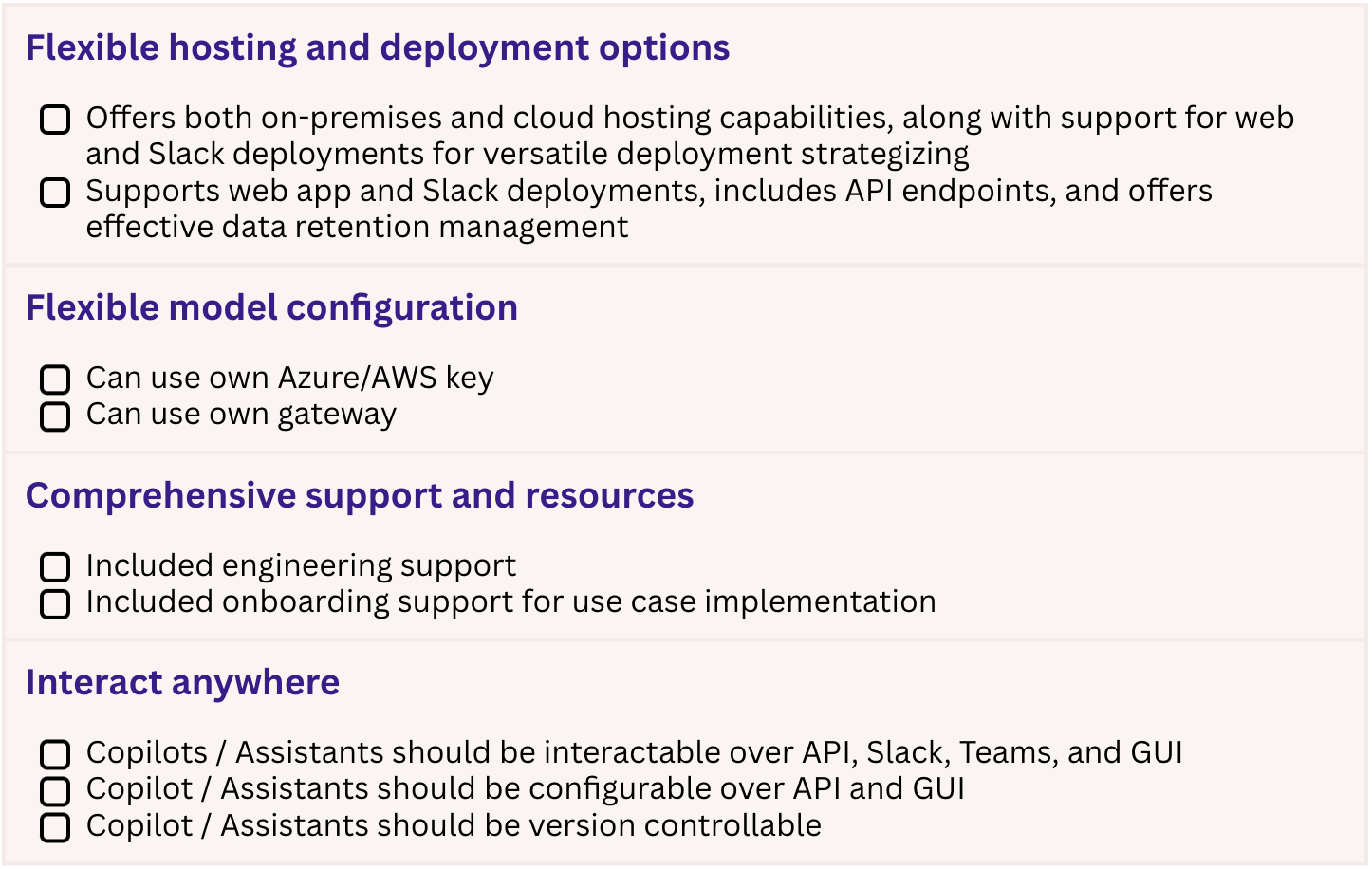Tick checkbox for interactable over API, Slack, Teams
Screen dimensions: 1372x869
click(x=55, y=754)
